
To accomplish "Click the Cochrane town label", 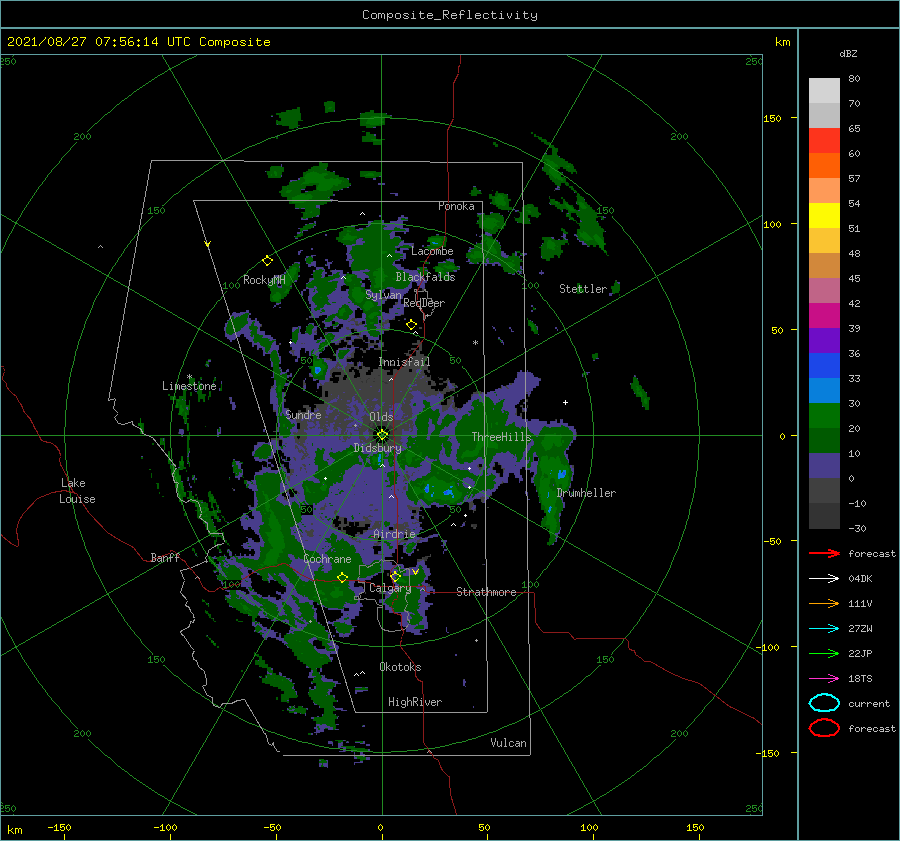I will (x=327, y=559).
